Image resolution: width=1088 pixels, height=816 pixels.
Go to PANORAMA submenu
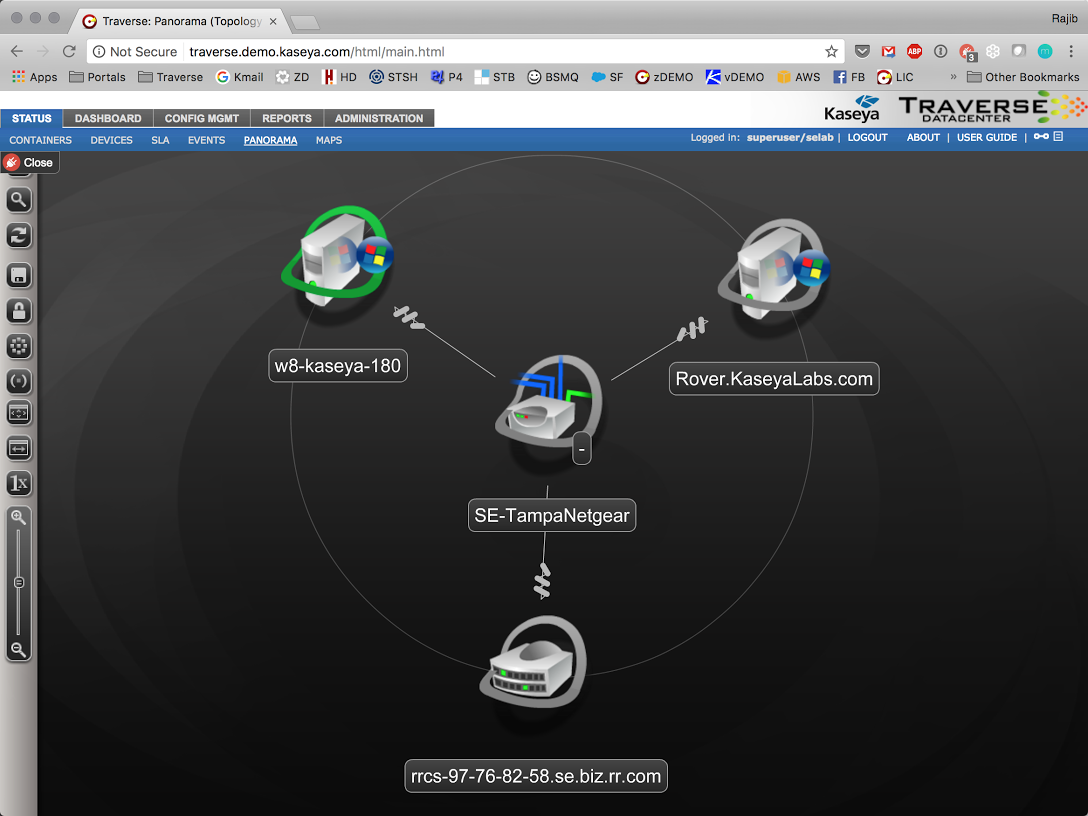pyautogui.click(x=270, y=140)
